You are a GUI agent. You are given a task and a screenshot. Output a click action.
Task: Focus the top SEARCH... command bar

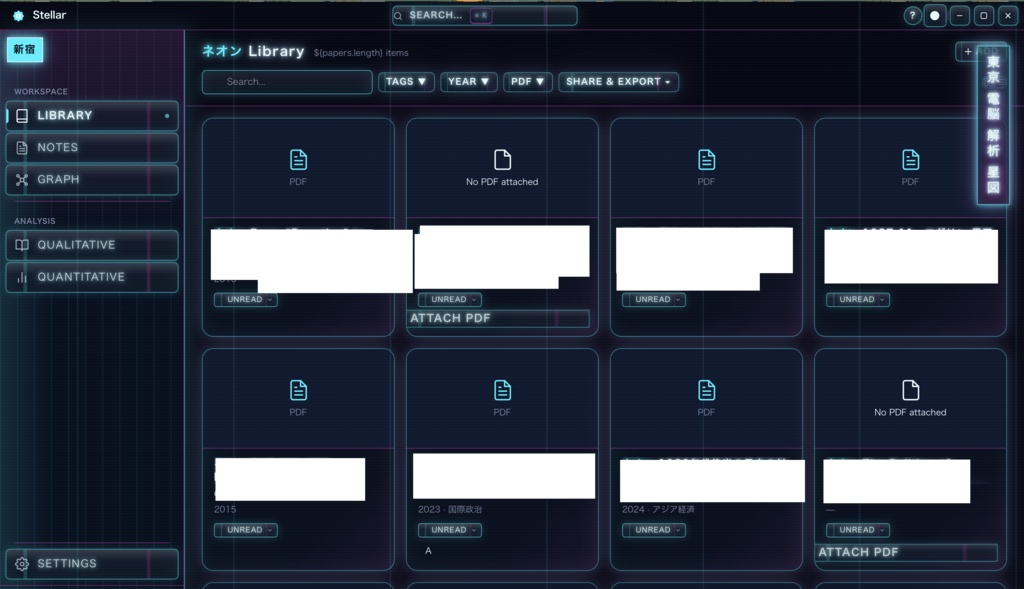tap(484, 16)
